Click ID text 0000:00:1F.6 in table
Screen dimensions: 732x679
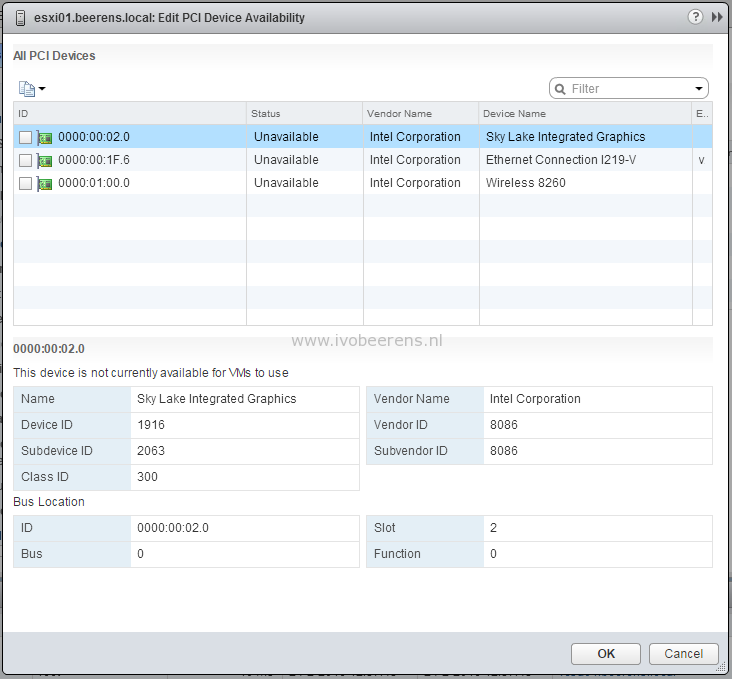click(x=94, y=160)
